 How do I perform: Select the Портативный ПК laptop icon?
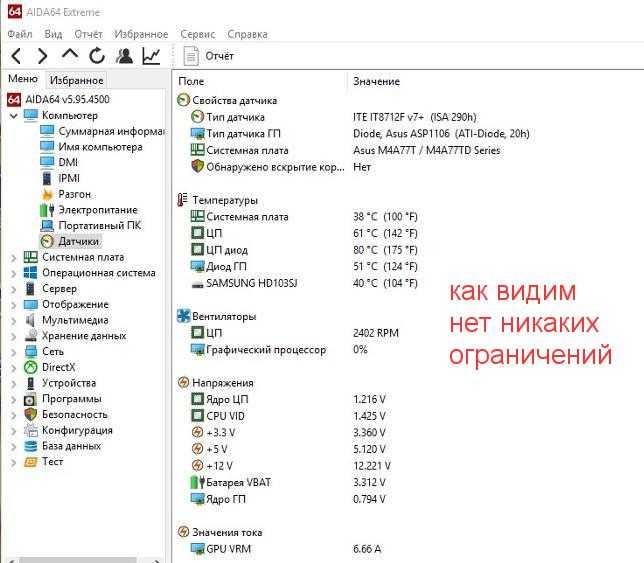pos(47,225)
